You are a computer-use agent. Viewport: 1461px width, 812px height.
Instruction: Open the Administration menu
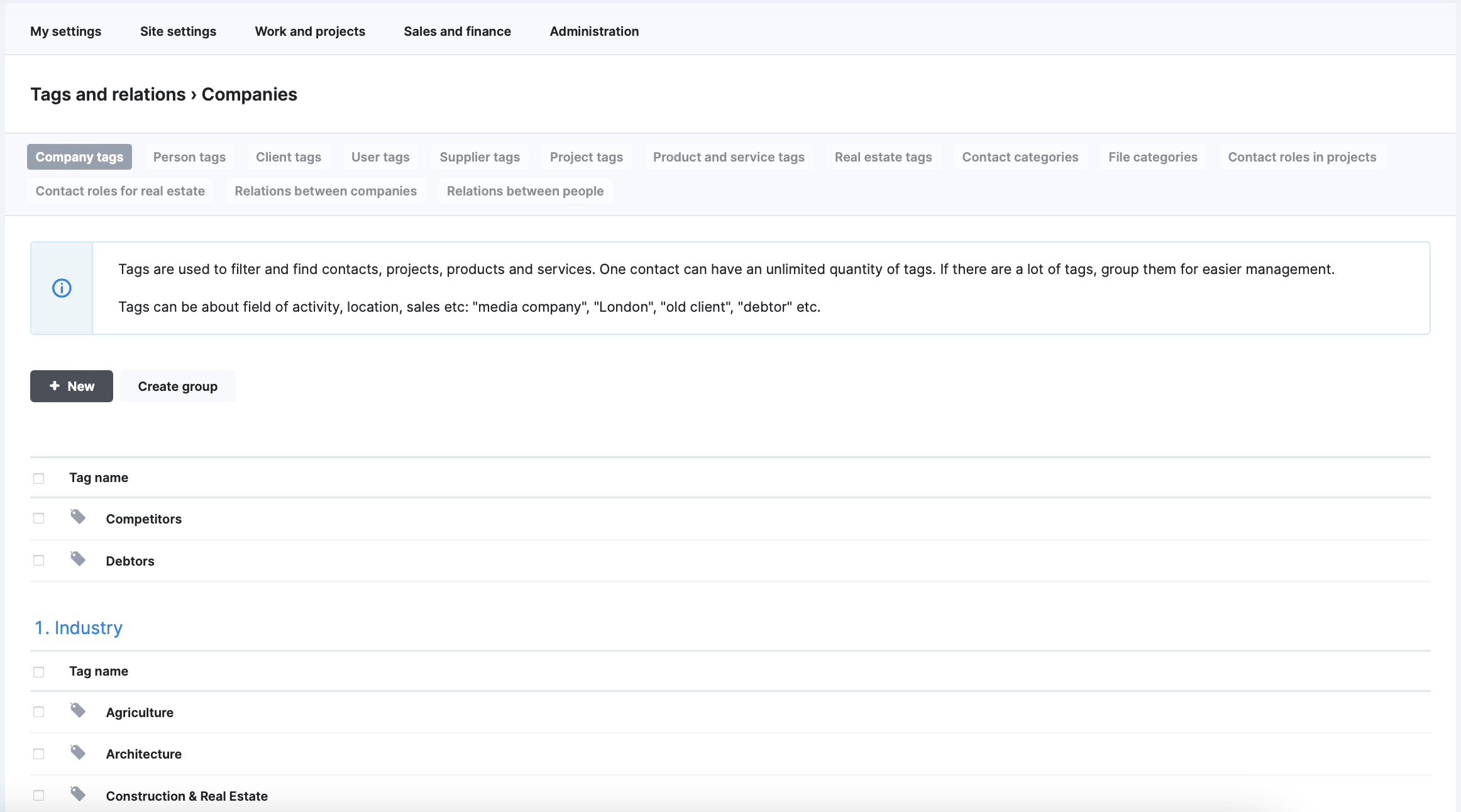[593, 31]
